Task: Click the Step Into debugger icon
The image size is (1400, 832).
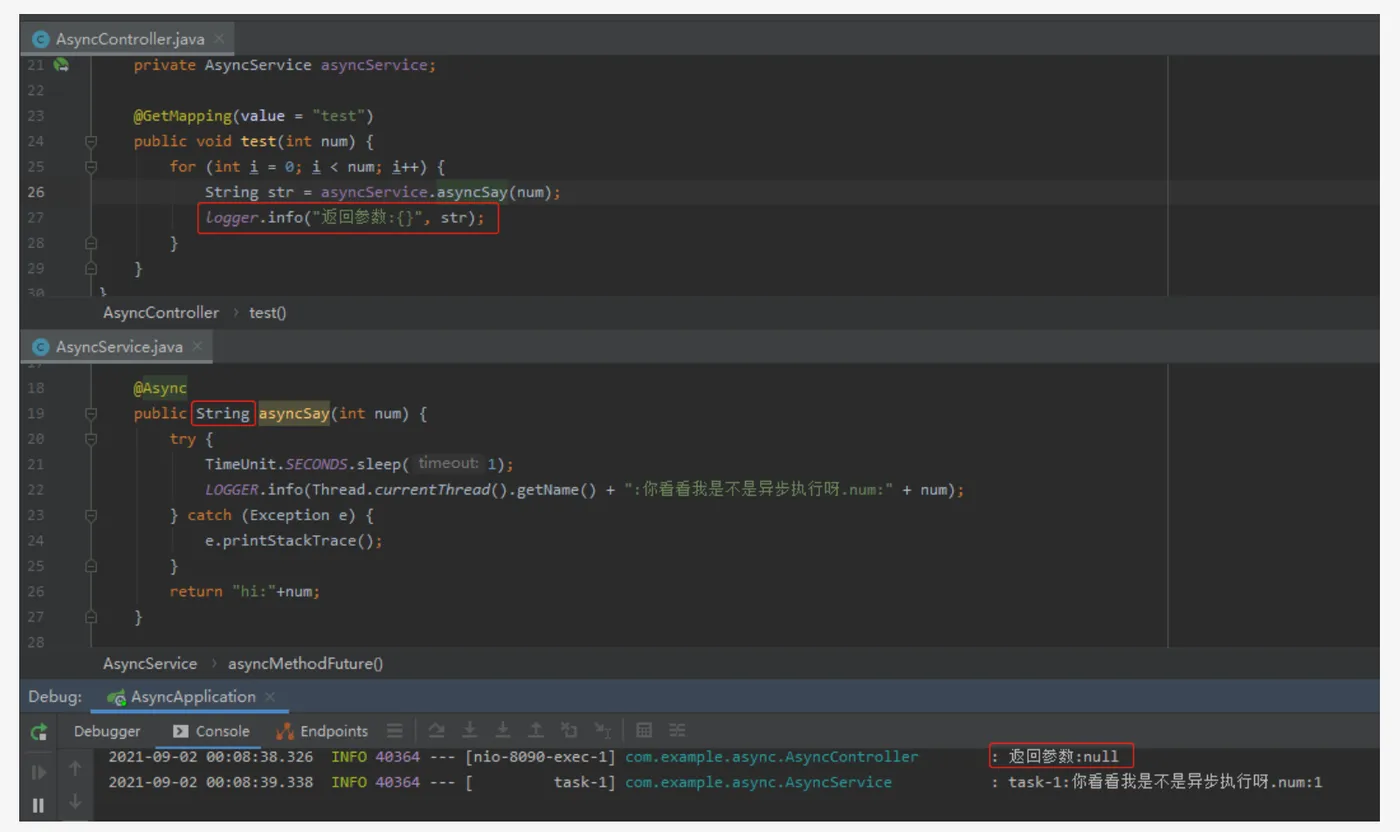Action: (x=469, y=731)
